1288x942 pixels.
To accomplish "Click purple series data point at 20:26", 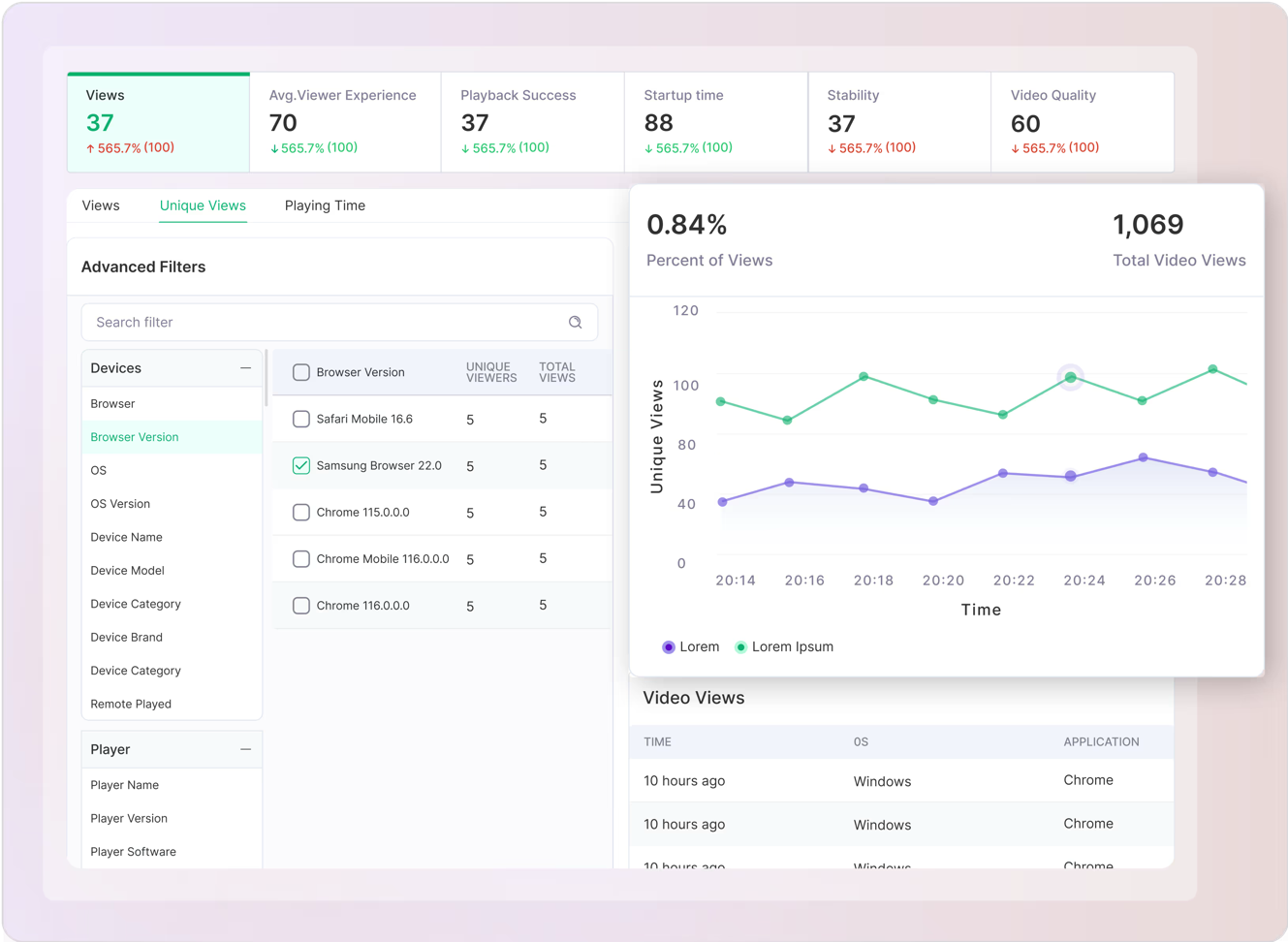I will click(1144, 457).
